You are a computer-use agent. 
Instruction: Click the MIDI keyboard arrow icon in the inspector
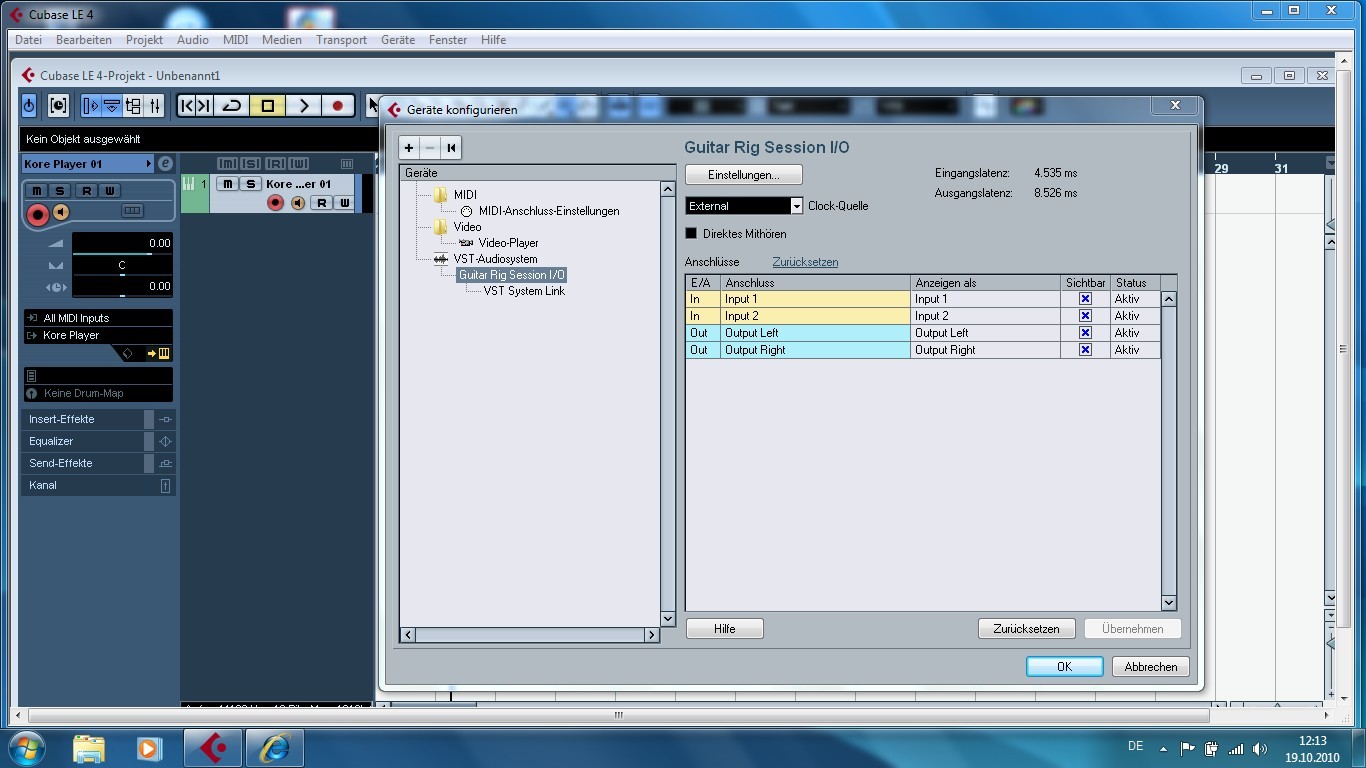coord(158,353)
